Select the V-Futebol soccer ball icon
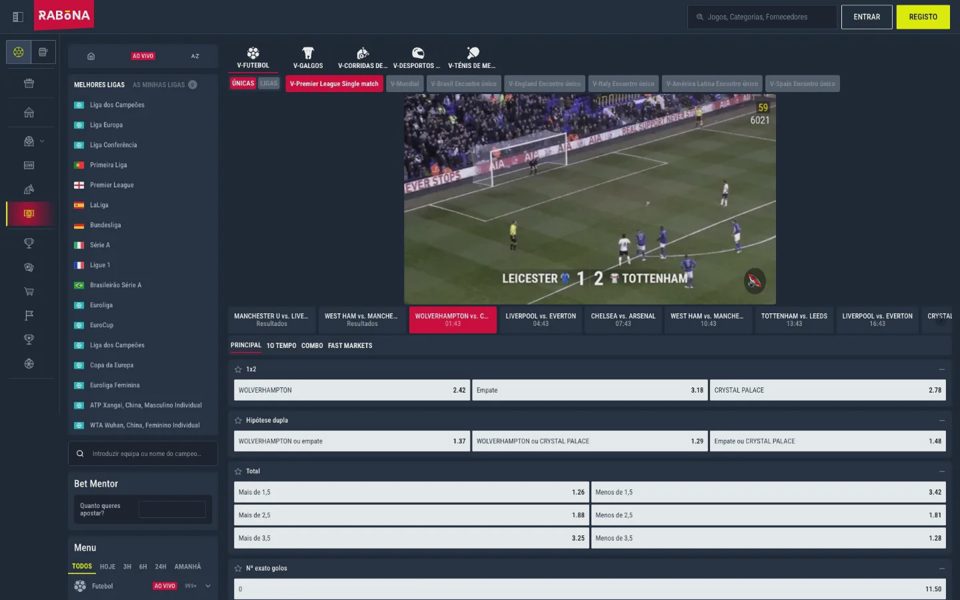Screen dimensions: 960x600 [253, 53]
